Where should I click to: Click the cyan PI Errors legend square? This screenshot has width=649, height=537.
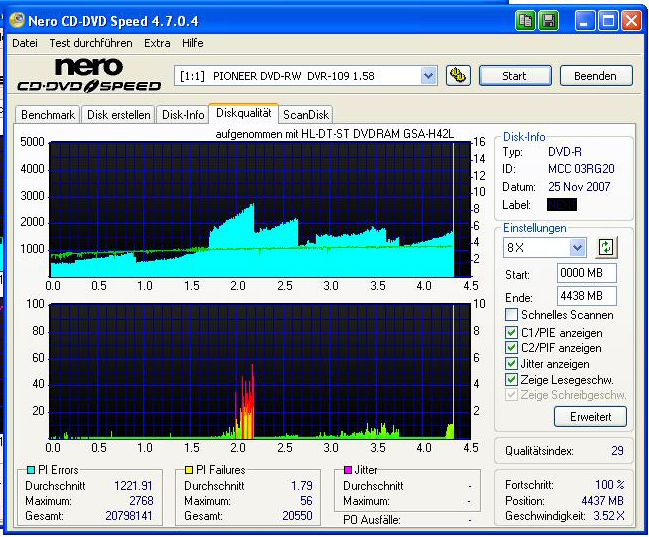coord(30,469)
